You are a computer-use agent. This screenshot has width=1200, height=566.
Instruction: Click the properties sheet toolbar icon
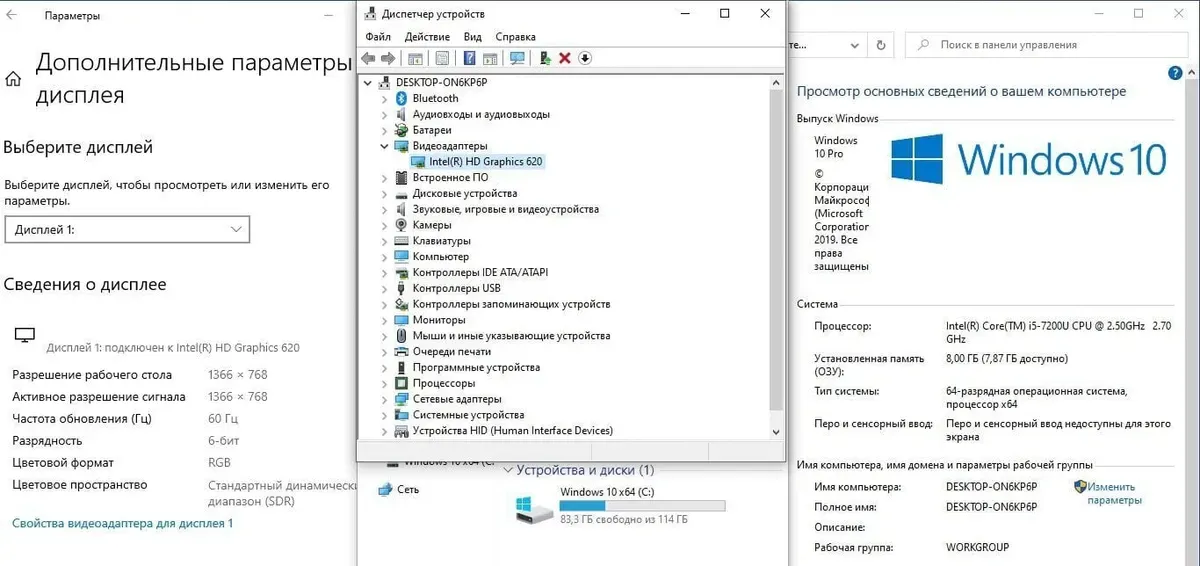[x=442, y=58]
